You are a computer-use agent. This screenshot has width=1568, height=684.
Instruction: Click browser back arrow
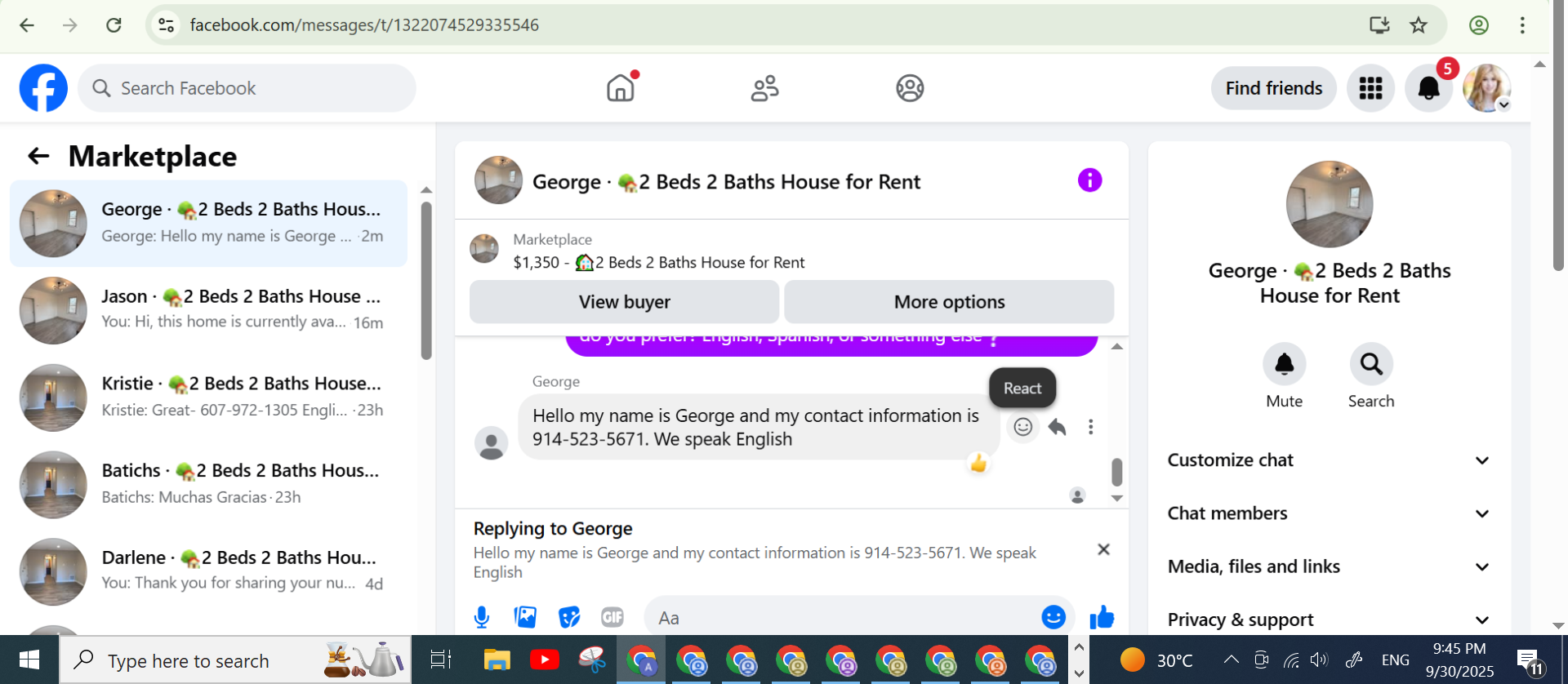27,25
